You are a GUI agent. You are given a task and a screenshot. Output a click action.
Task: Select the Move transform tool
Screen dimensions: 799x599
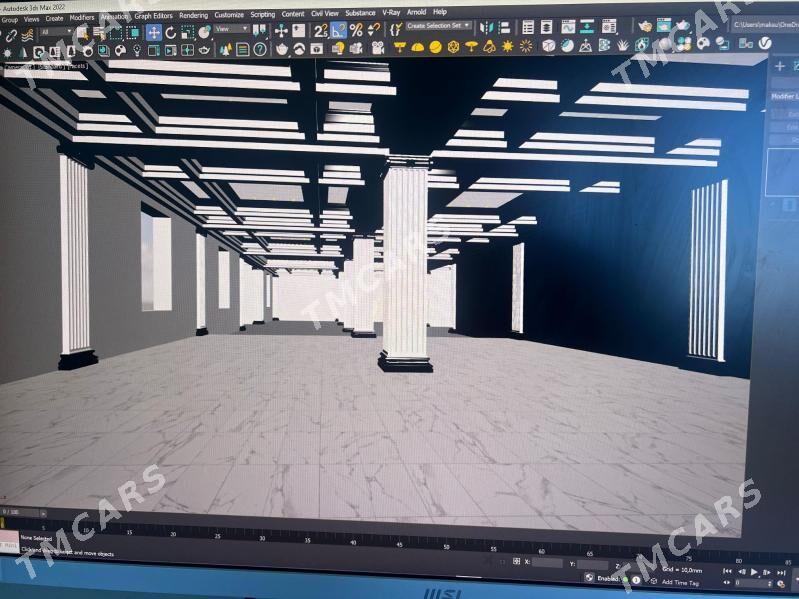(153, 33)
